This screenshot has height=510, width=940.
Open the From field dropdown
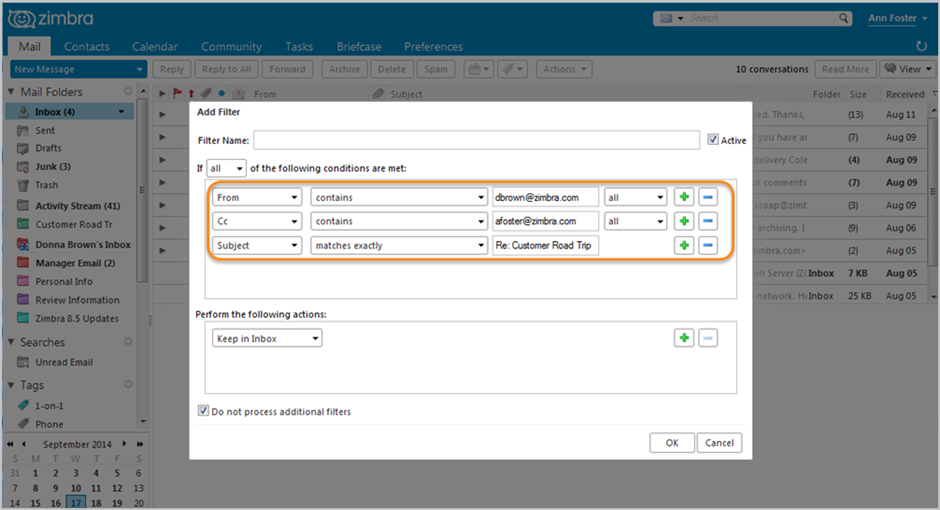click(x=257, y=197)
